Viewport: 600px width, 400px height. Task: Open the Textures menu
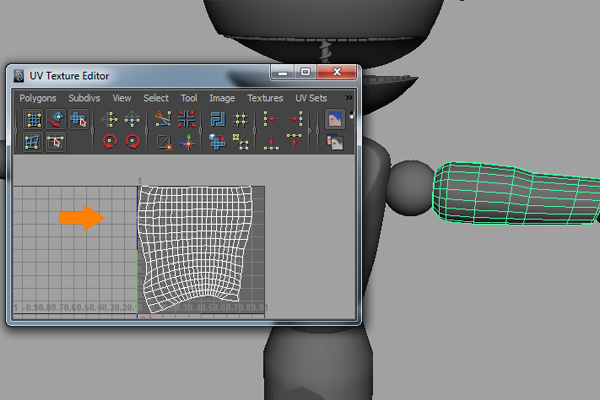(265, 98)
